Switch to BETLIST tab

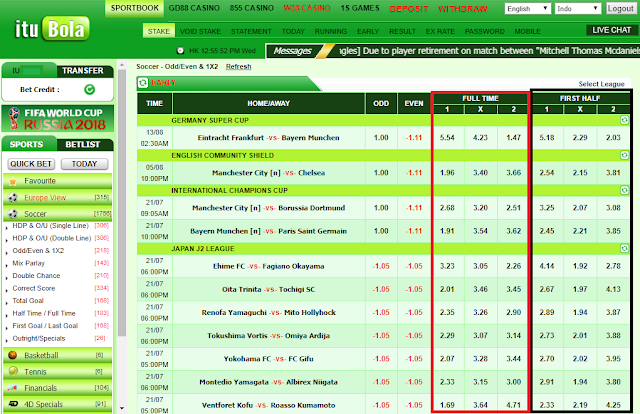pyautogui.click(x=83, y=145)
